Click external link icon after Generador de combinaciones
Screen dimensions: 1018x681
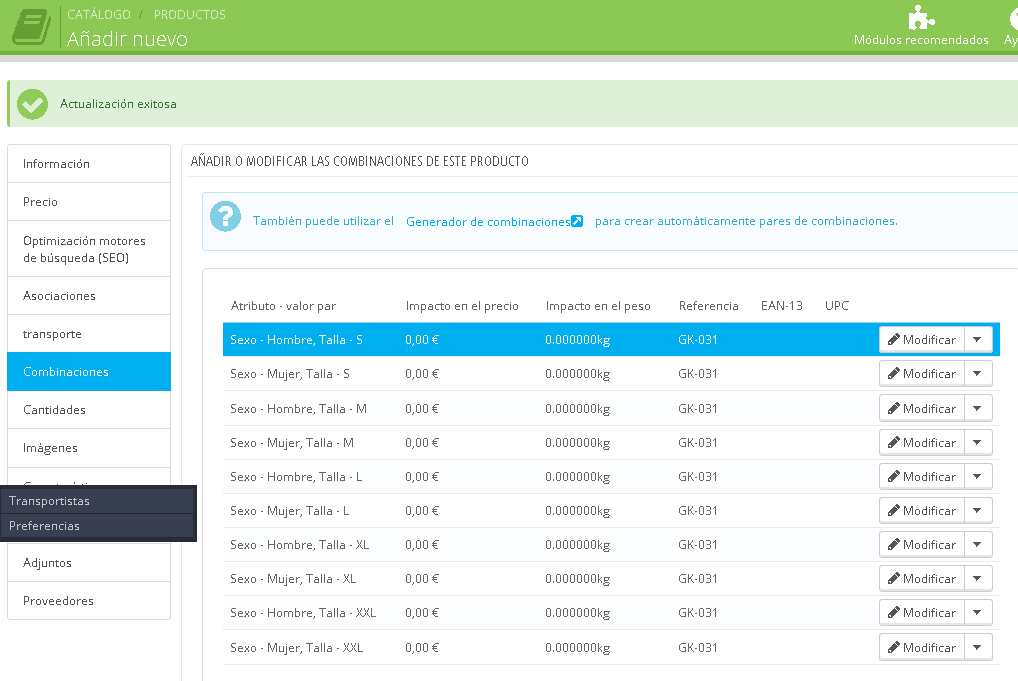pos(577,222)
